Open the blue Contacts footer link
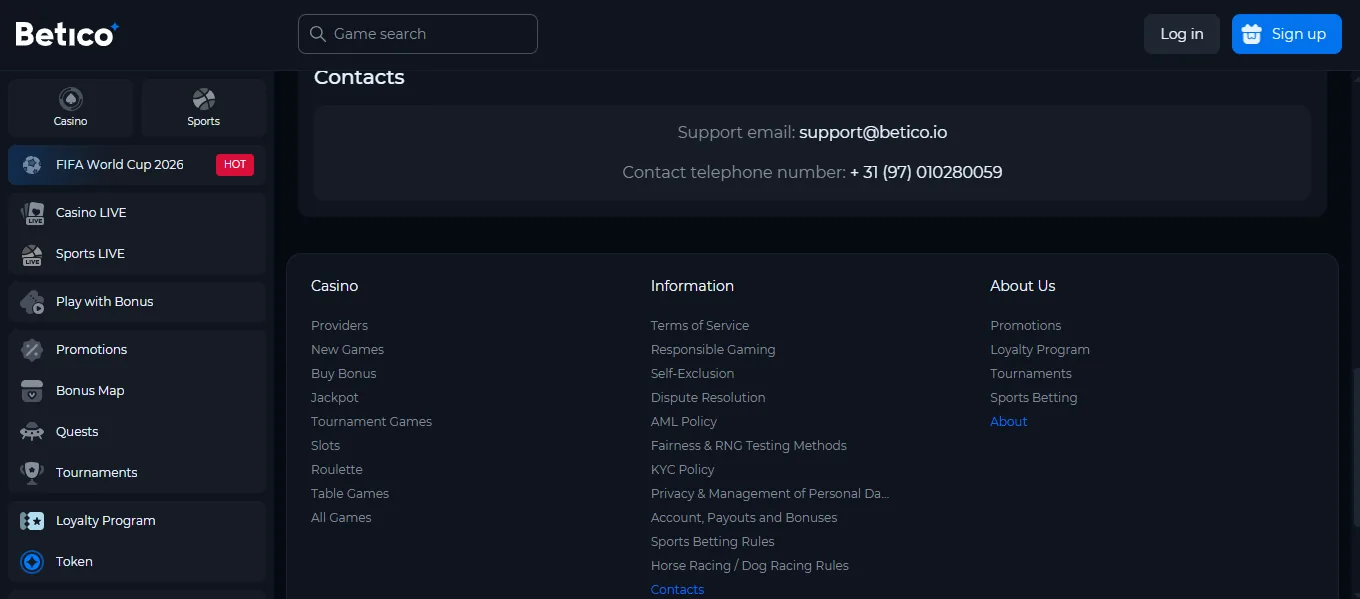Screen dimensions: 1360x599 point(677,590)
